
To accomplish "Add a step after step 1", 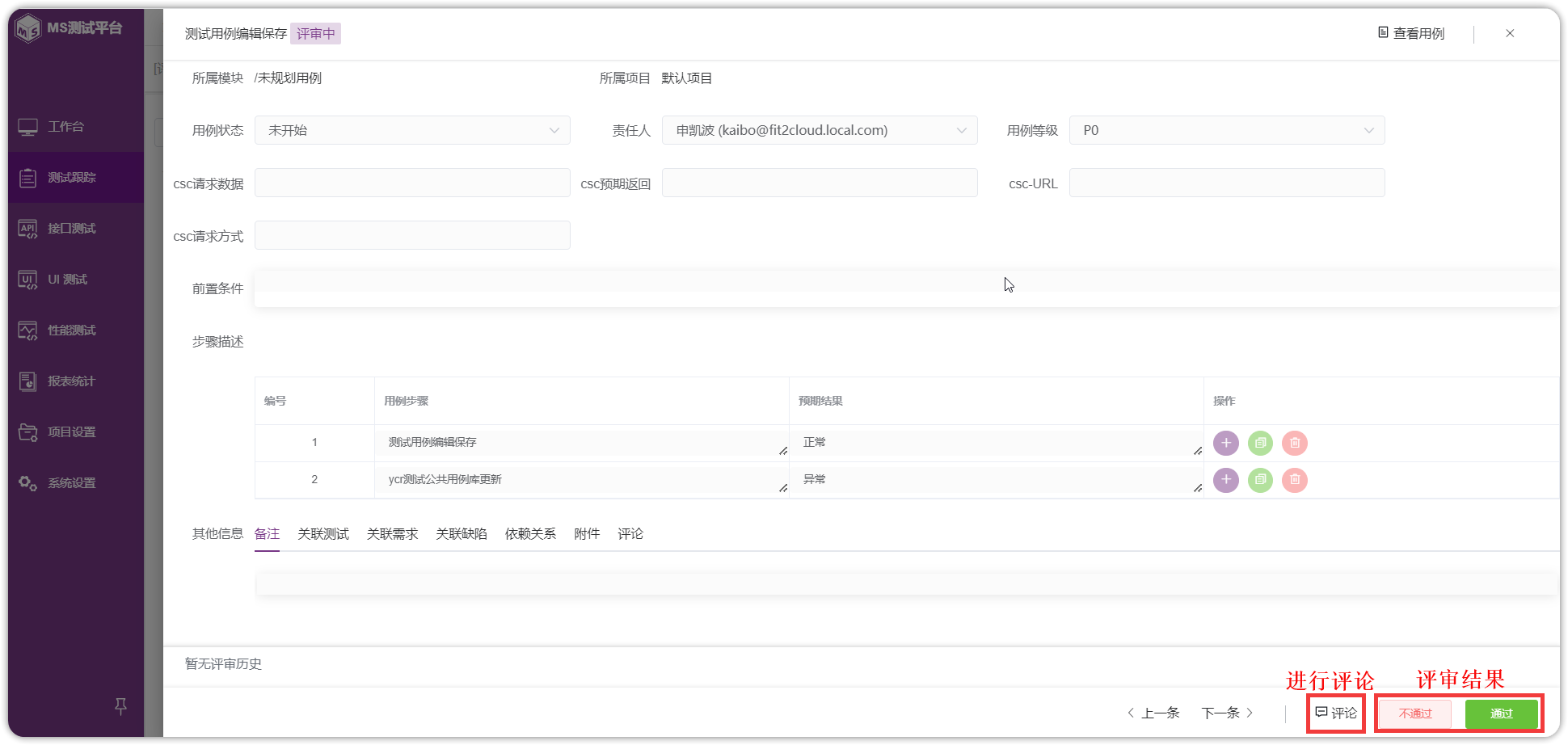I will [1226, 443].
